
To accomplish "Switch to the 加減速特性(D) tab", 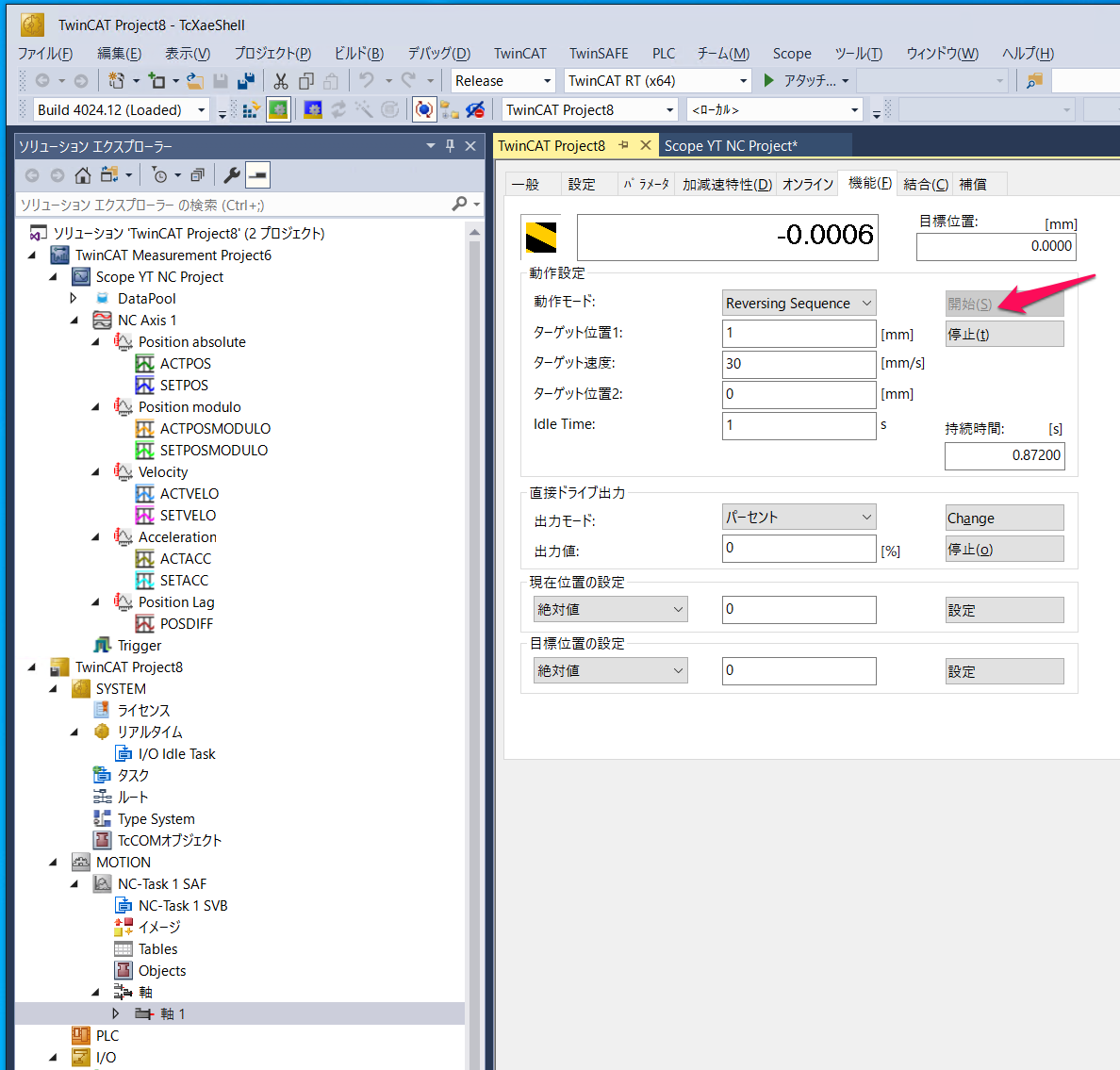I will pos(727,184).
